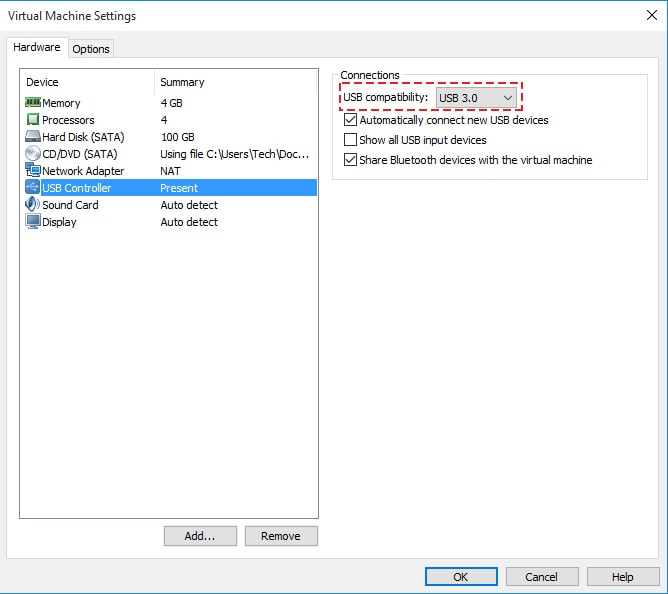The height and width of the screenshot is (594, 668).
Task: Click the Cancel button
Action: click(x=541, y=577)
